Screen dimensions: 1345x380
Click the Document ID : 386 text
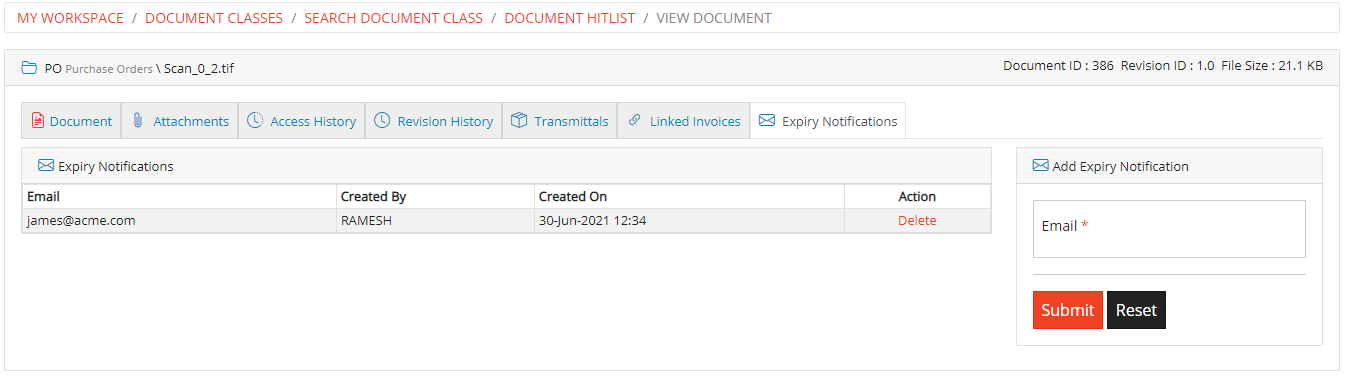click(x=1058, y=66)
